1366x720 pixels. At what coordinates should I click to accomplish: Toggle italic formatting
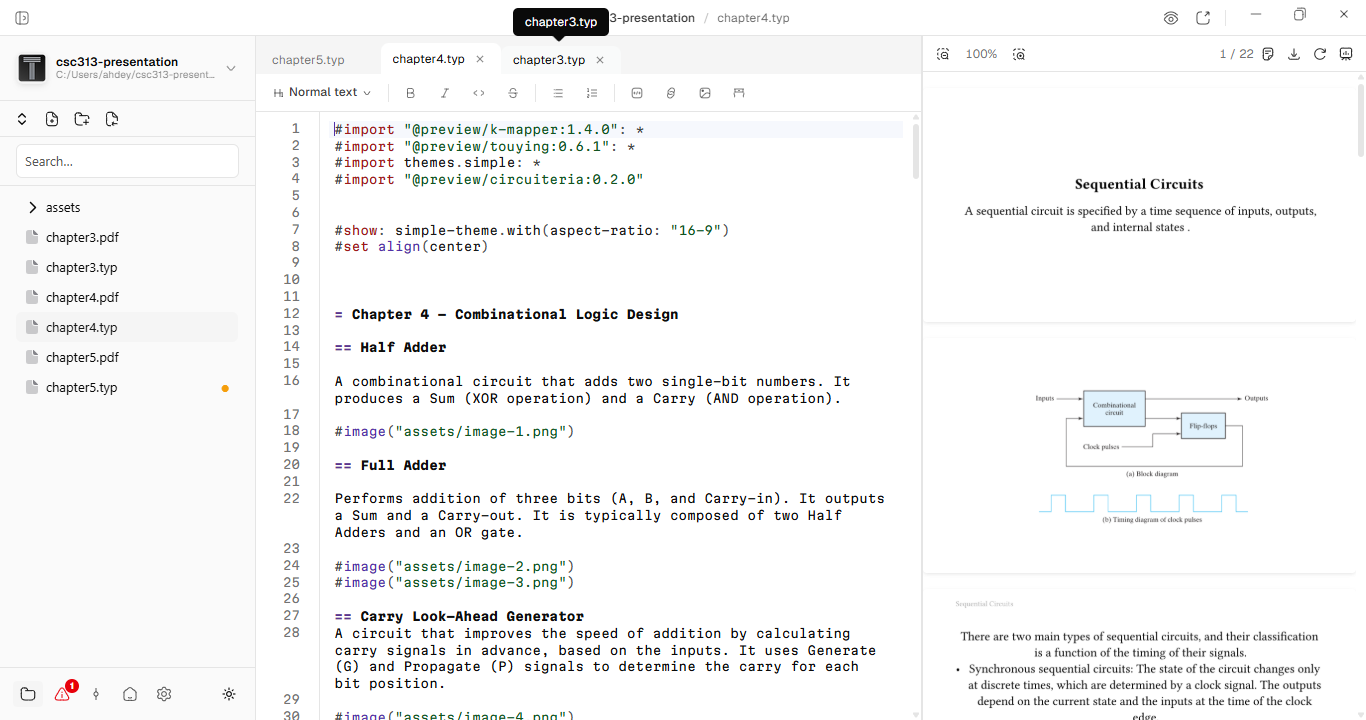(x=445, y=93)
